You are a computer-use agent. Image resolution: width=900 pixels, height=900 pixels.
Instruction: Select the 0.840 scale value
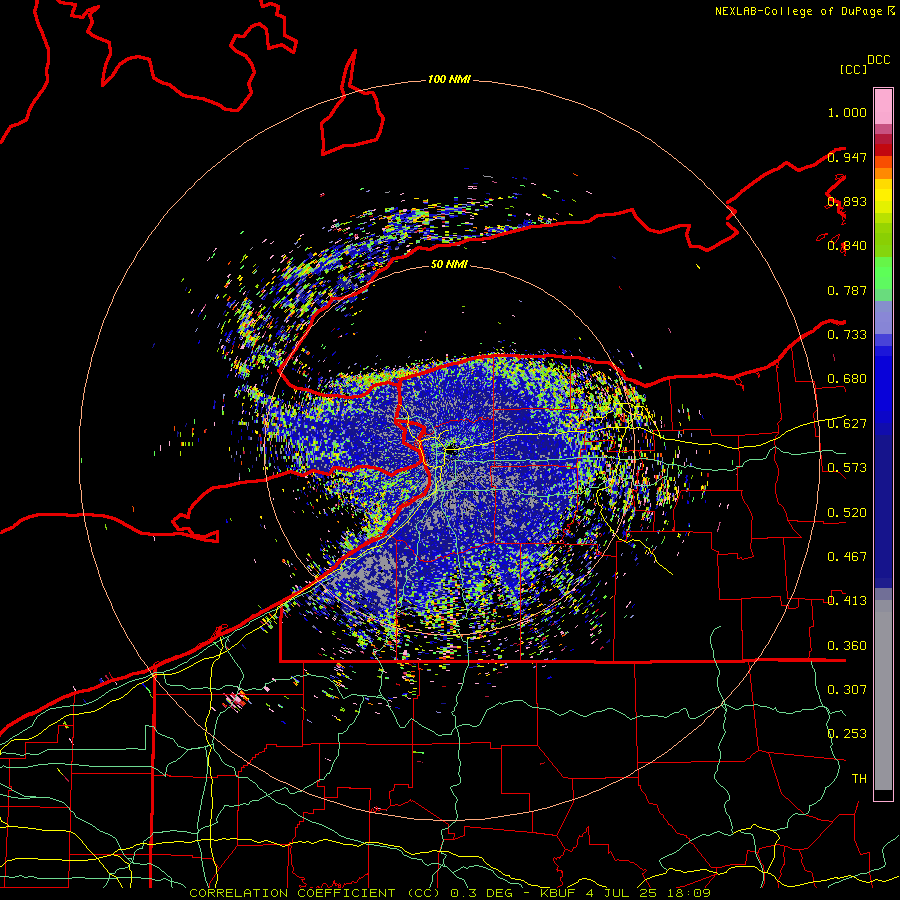(x=847, y=246)
